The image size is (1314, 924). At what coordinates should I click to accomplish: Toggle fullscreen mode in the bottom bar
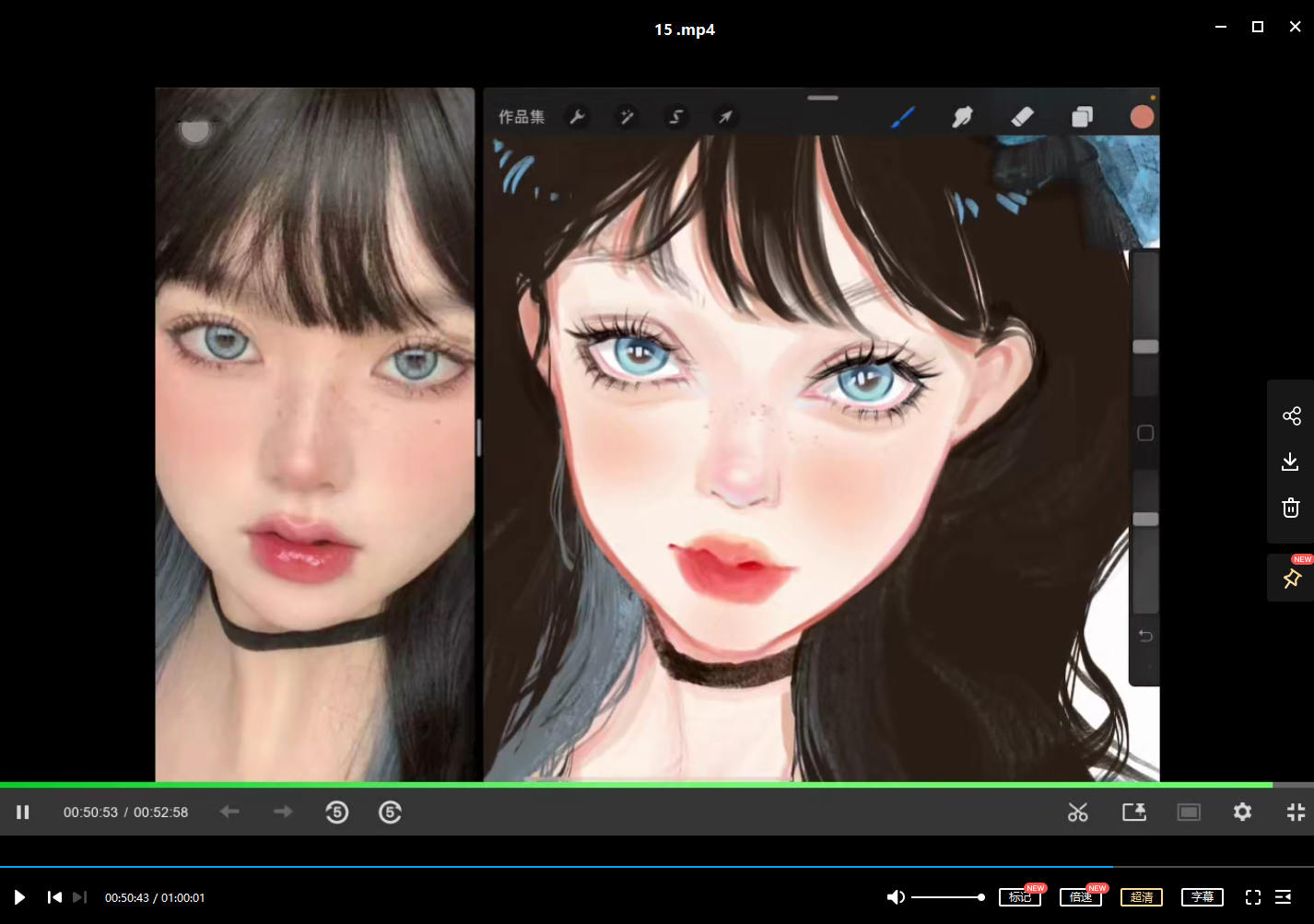(x=1252, y=897)
